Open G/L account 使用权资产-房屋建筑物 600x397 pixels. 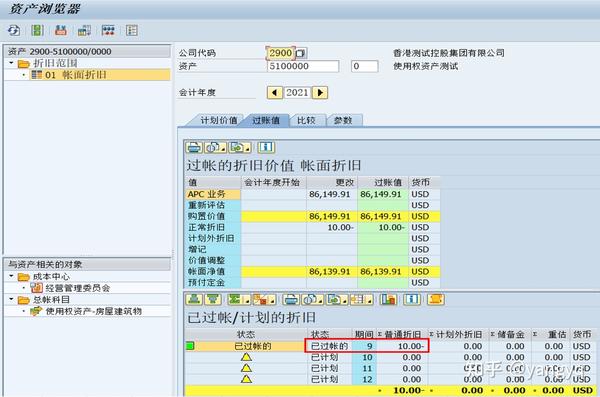[94, 311]
